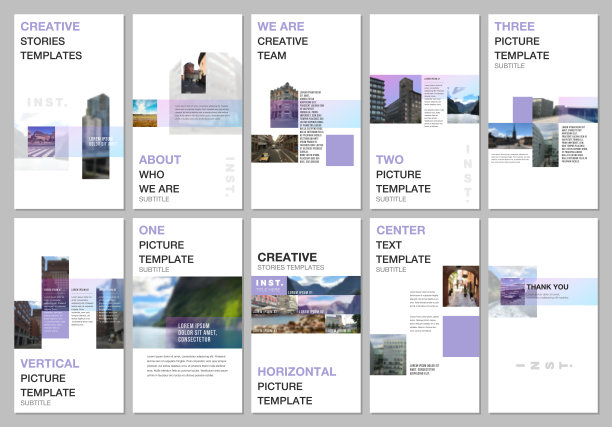The image size is (612, 427).
Task: Select the golden field landscape photo
Action: click(x=145, y=113)
